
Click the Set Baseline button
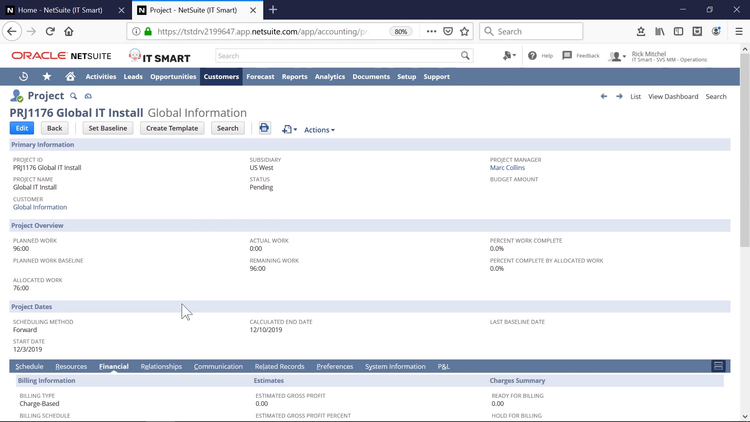point(108,128)
